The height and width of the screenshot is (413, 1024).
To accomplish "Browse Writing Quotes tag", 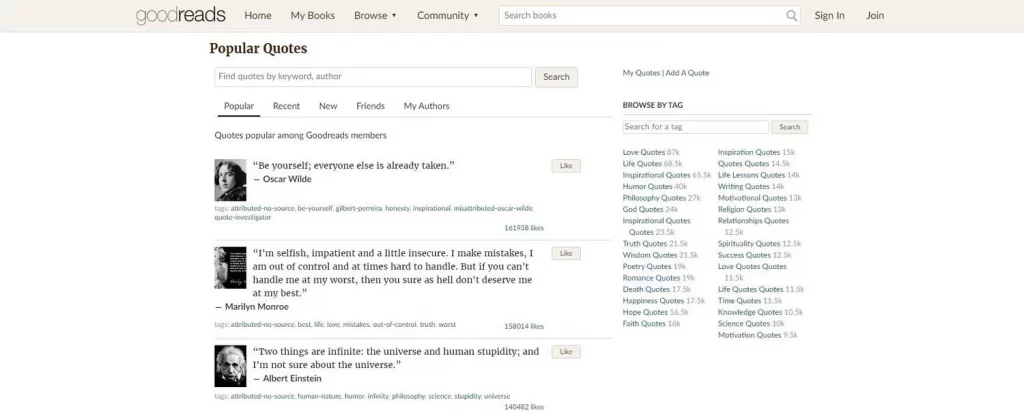I will coord(744,186).
